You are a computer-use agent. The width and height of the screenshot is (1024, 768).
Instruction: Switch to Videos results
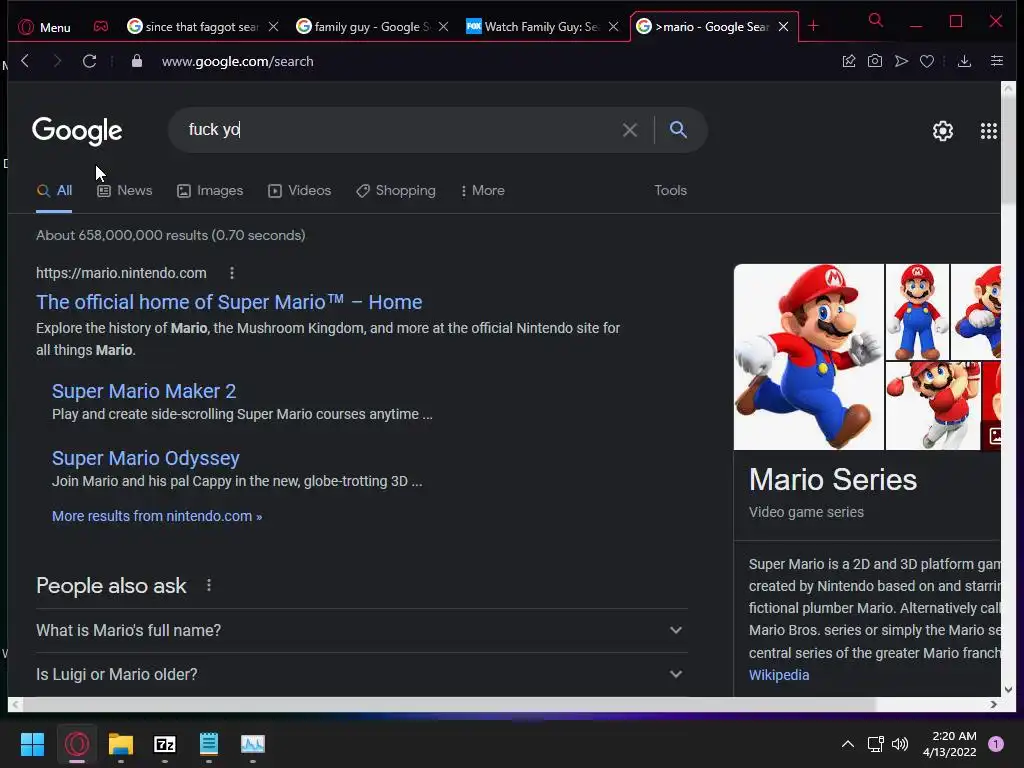[x=300, y=191]
